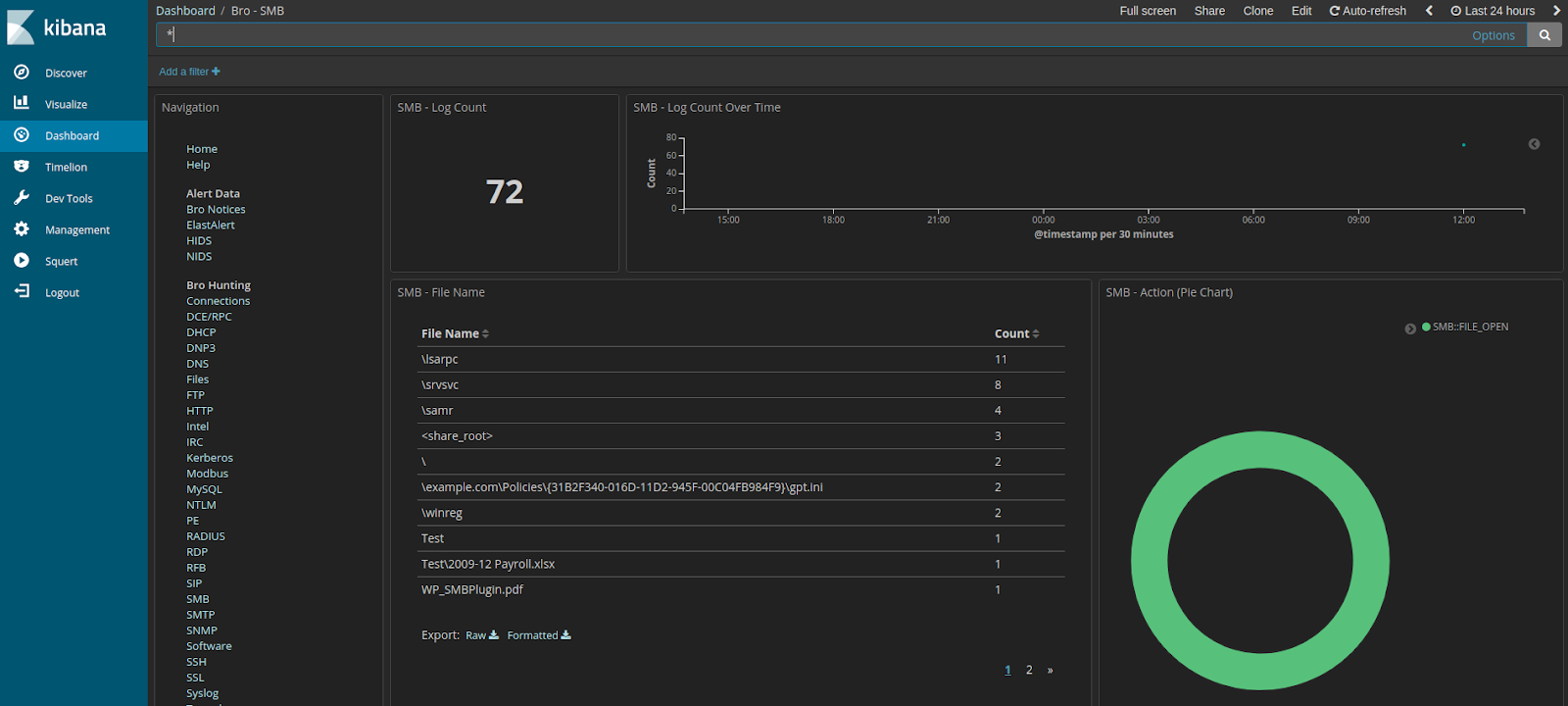Open the Squert play-circle icon
This screenshot has height=706, width=1568.
pyautogui.click(x=22, y=260)
